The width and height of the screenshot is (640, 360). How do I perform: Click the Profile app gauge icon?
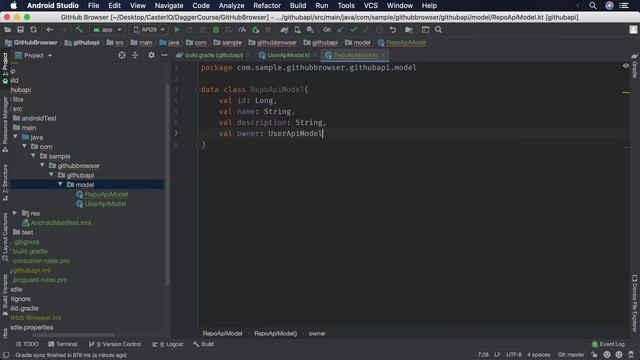coord(242,30)
